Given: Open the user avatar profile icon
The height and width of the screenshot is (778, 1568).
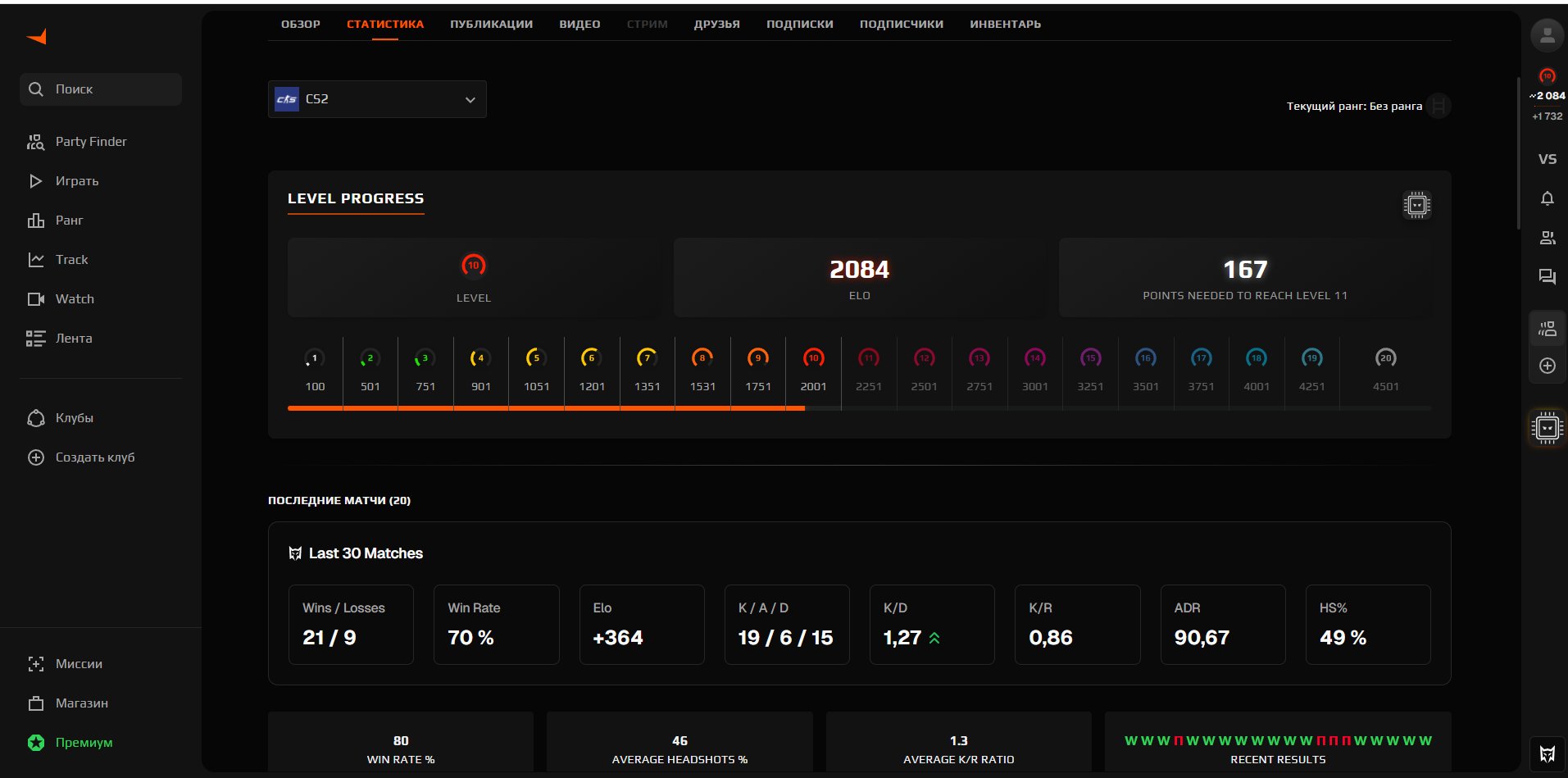Looking at the screenshot, I should click(x=1547, y=35).
